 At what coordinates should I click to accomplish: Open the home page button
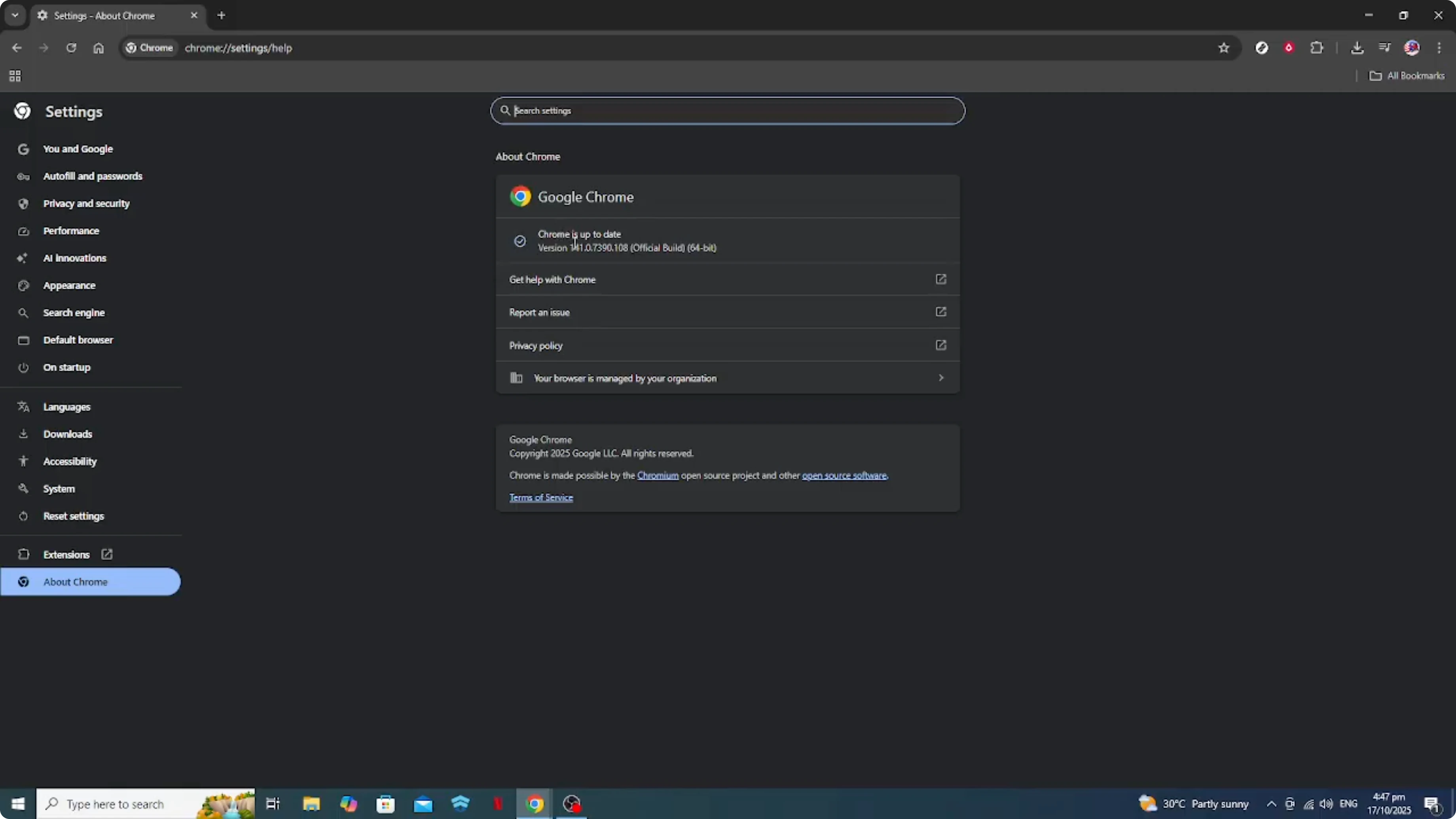[99, 48]
